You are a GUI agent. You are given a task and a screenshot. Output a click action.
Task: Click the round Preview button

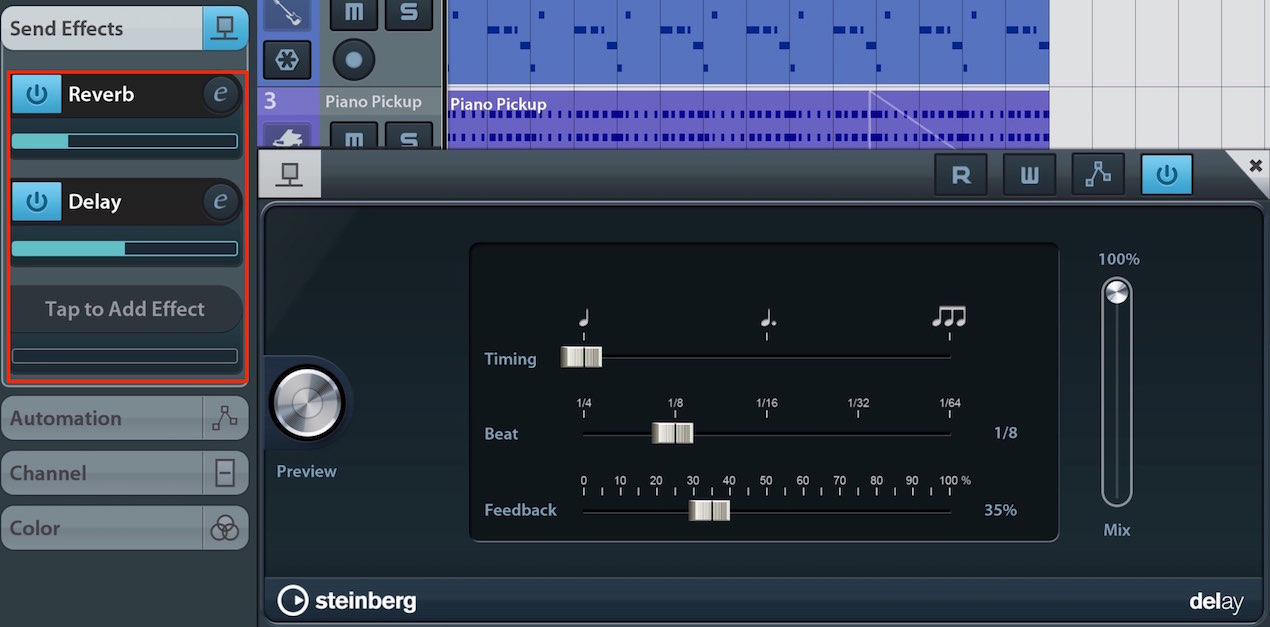pyautogui.click(x=307, y=404)
